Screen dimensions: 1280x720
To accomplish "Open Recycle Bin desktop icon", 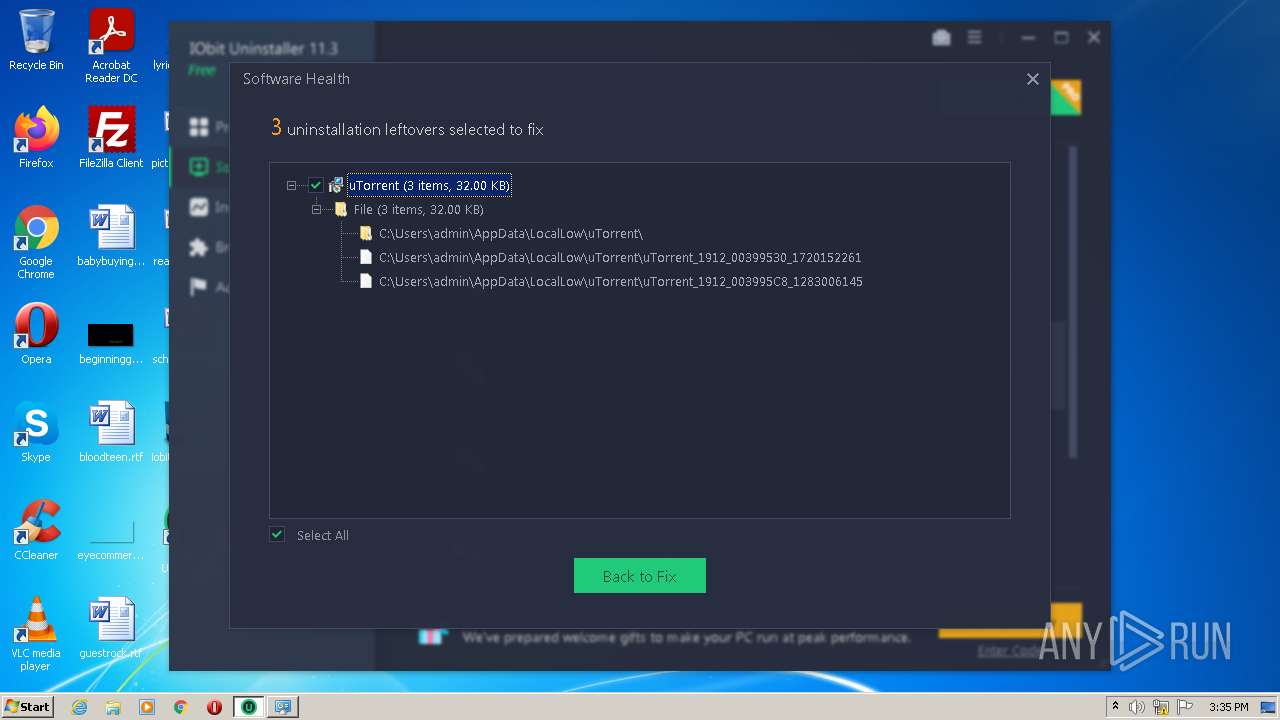I will tap(36, 40).
